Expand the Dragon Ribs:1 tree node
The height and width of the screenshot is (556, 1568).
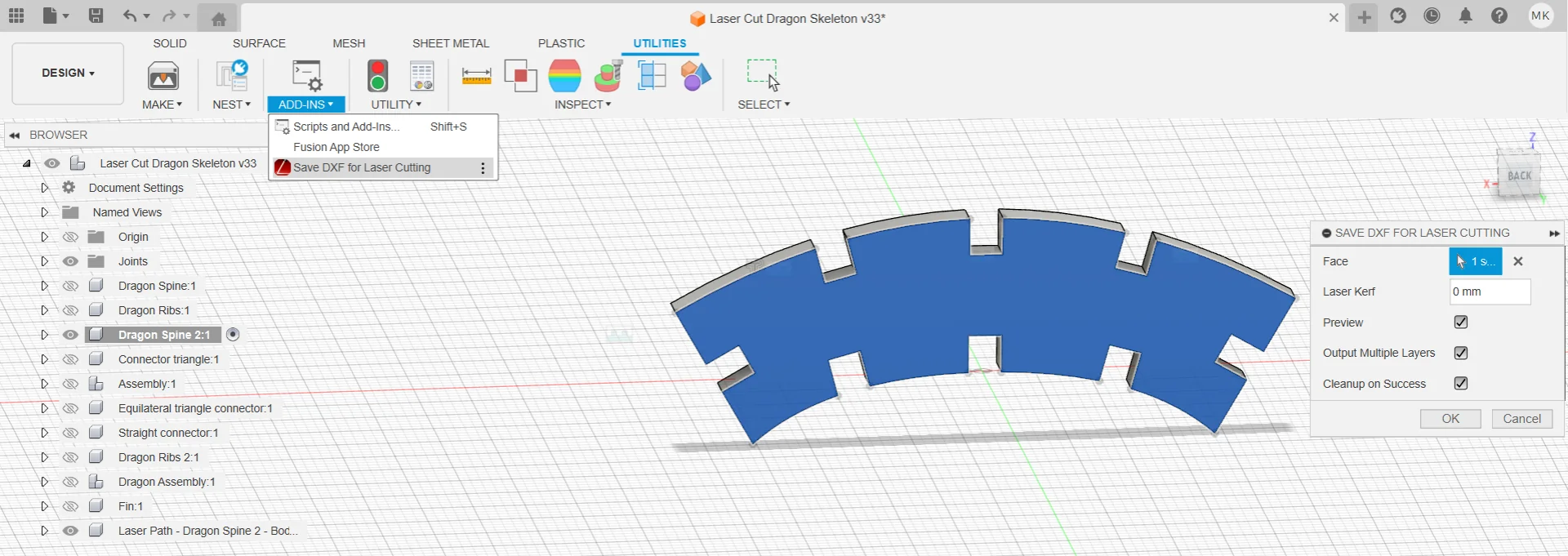pos(44,310)
